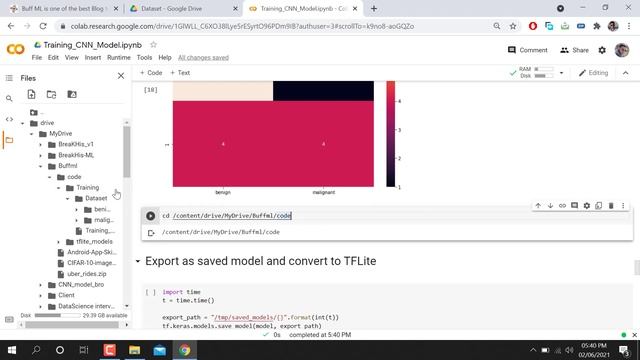Open File Explorer from taskbar

click(135, 350)
